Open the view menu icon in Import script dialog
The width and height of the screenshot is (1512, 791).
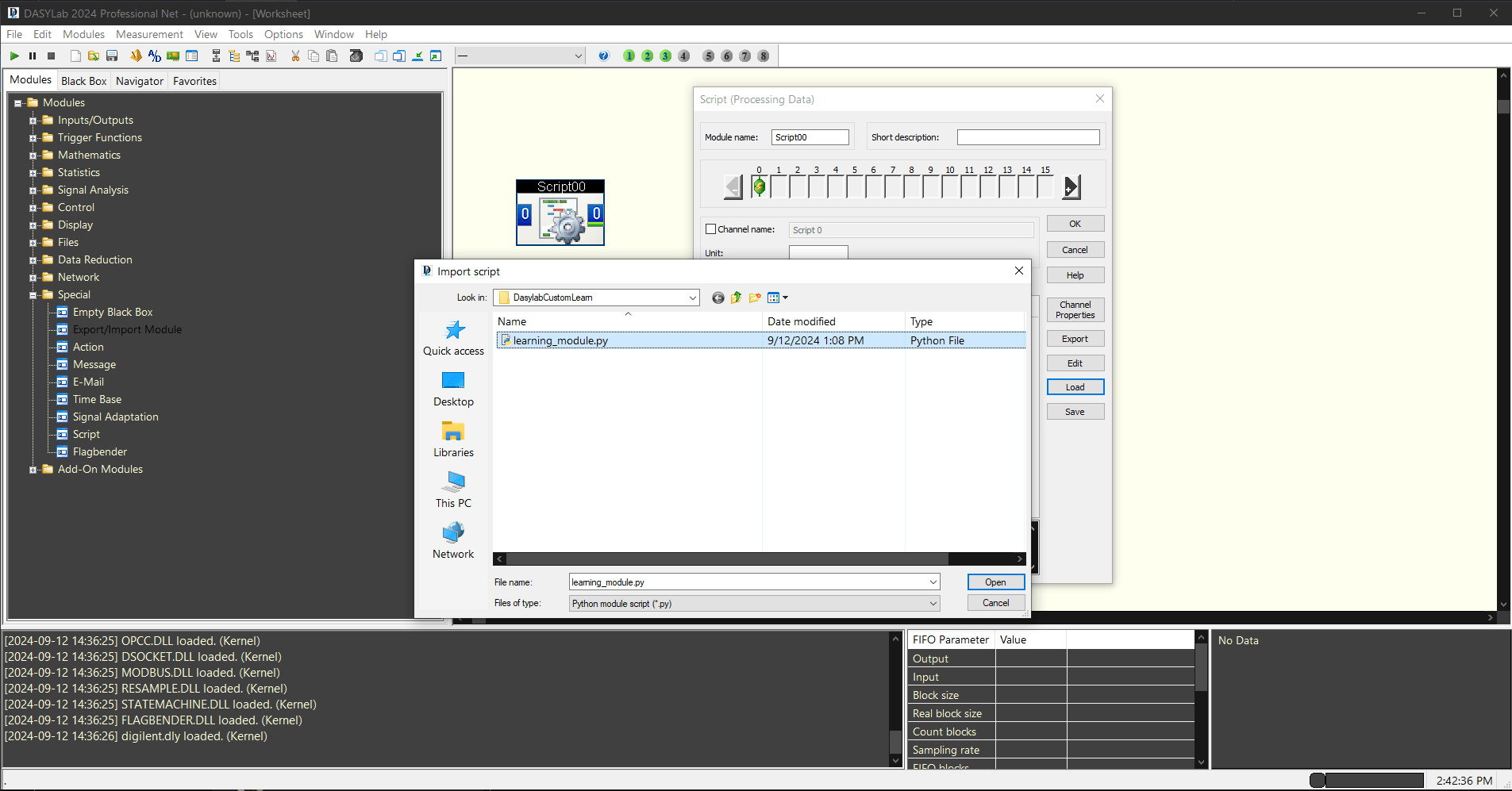[778, 298]
